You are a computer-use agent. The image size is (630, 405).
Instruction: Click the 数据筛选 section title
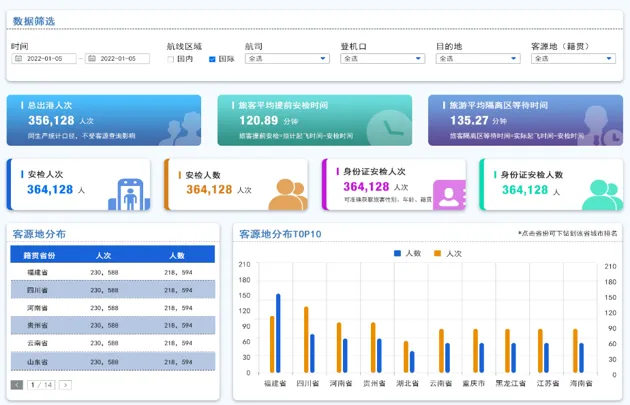(x=34, y=21)
